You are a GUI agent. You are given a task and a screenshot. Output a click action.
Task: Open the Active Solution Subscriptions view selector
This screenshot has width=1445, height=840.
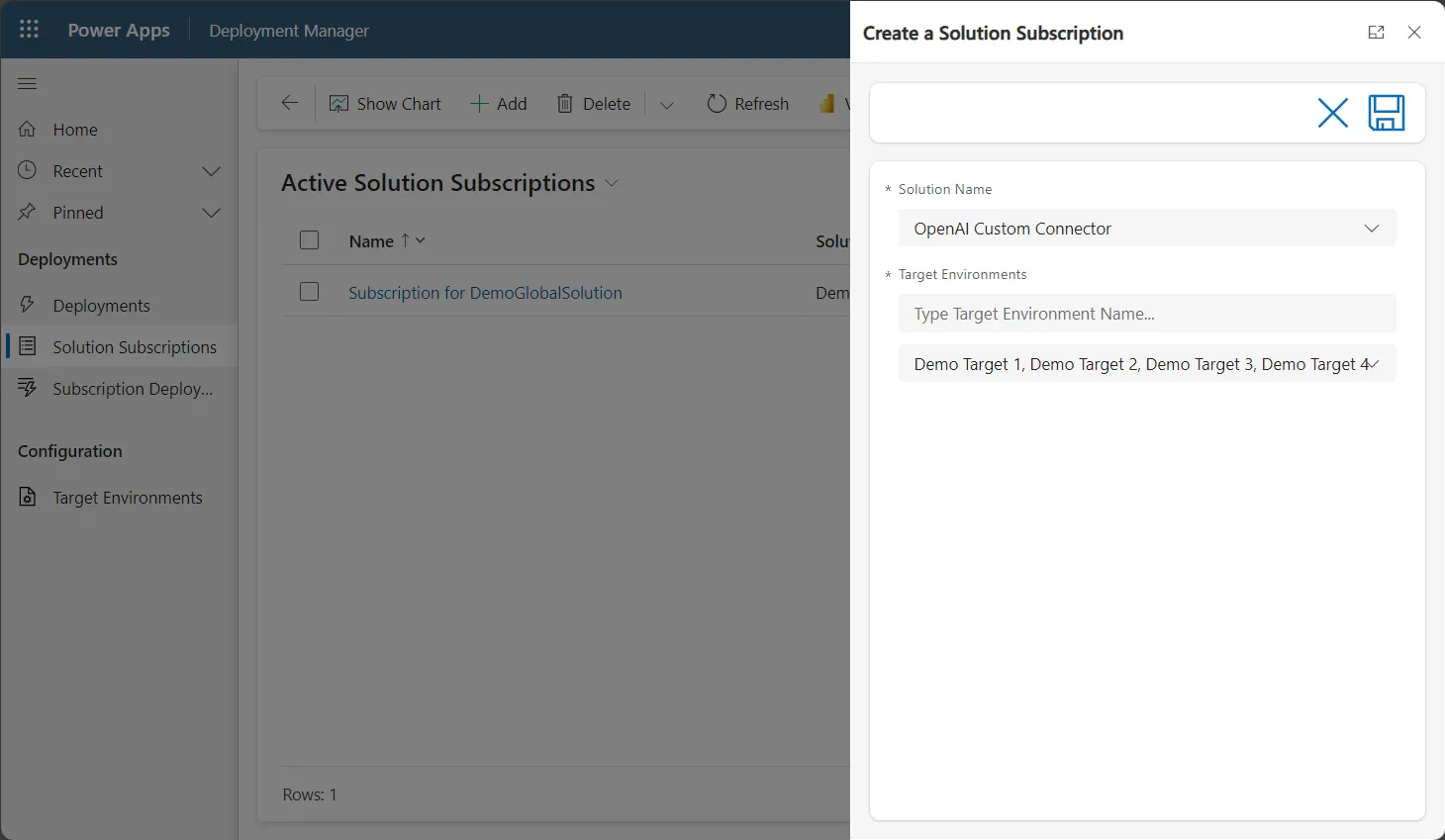612,183
